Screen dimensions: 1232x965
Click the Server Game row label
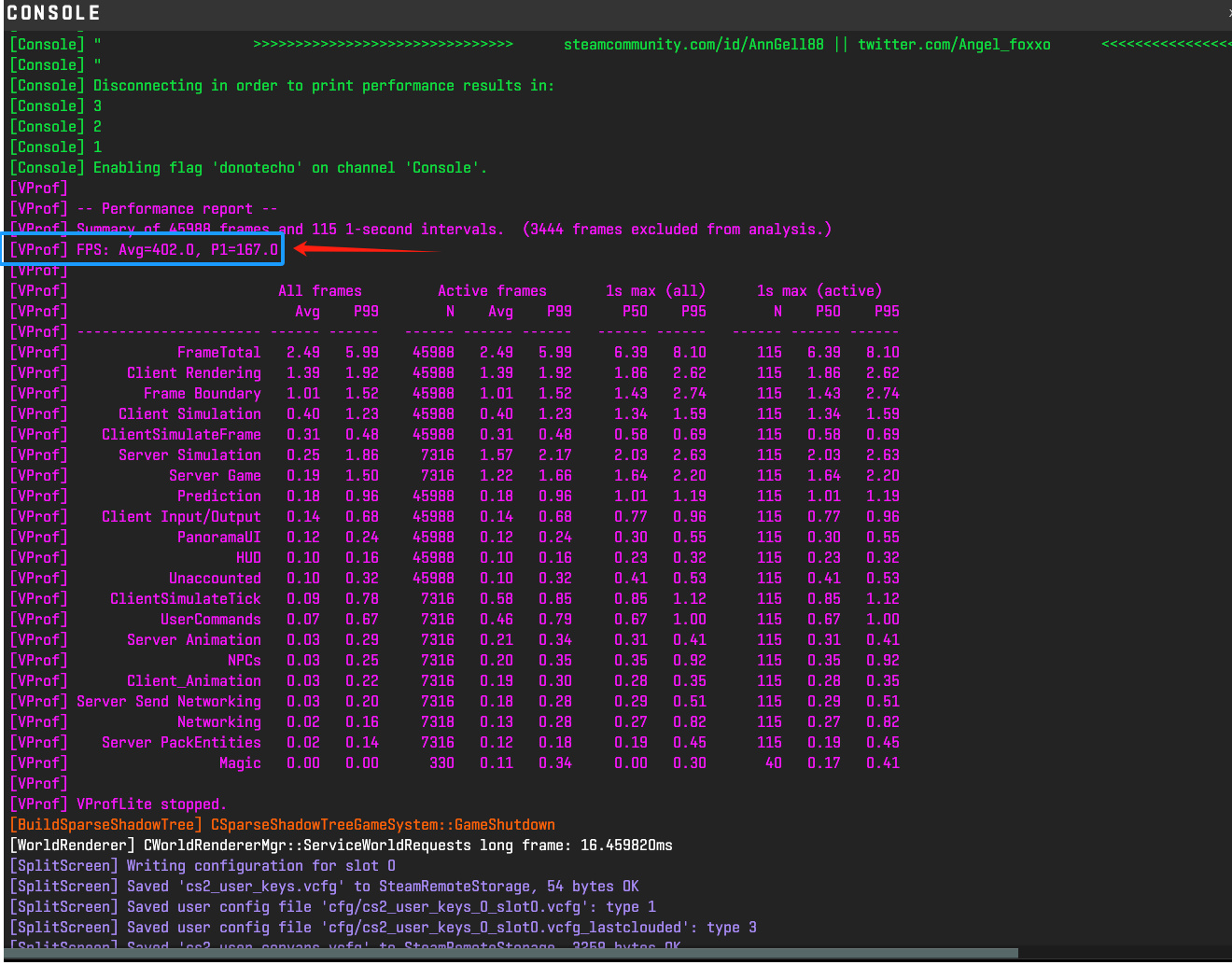tap(215, 476)
